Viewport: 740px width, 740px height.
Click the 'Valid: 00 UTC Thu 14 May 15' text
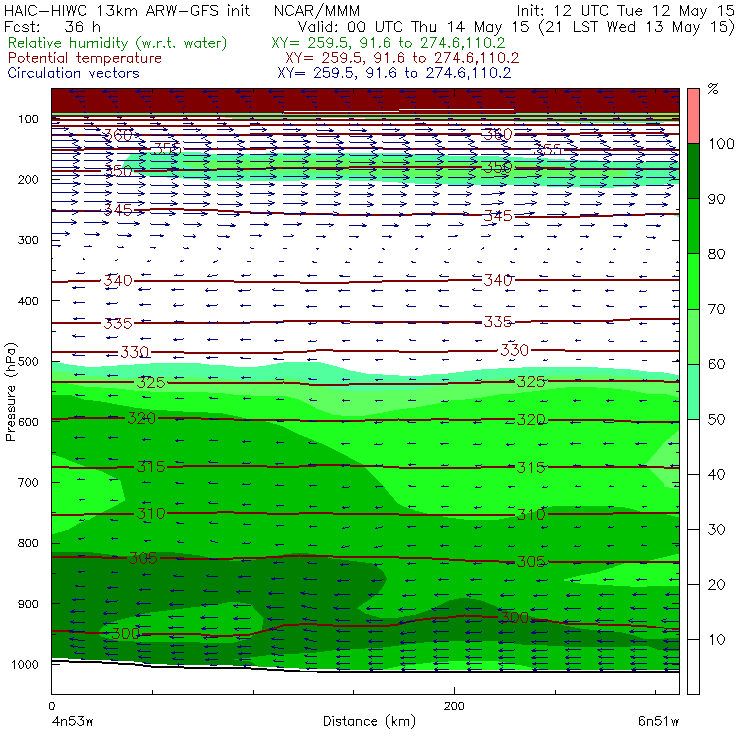(413, 26)
